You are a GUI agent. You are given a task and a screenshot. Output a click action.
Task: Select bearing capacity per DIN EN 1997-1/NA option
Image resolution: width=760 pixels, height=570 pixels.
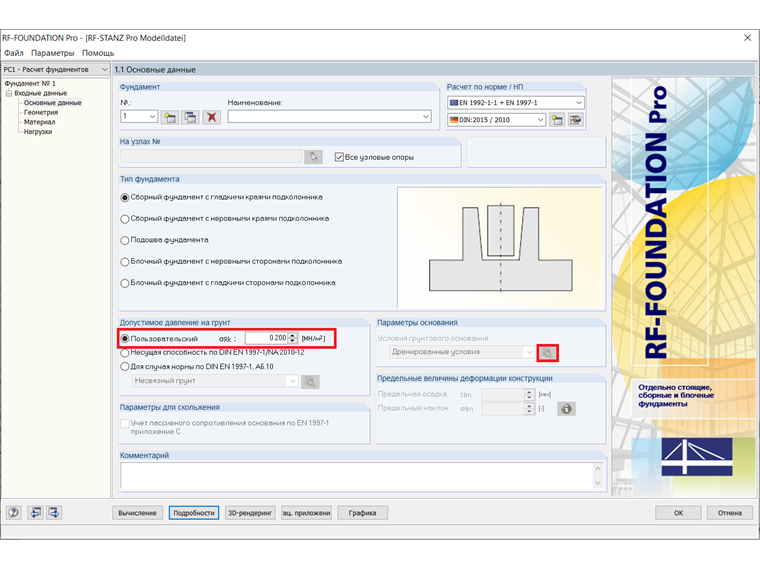tap(125, 353)
